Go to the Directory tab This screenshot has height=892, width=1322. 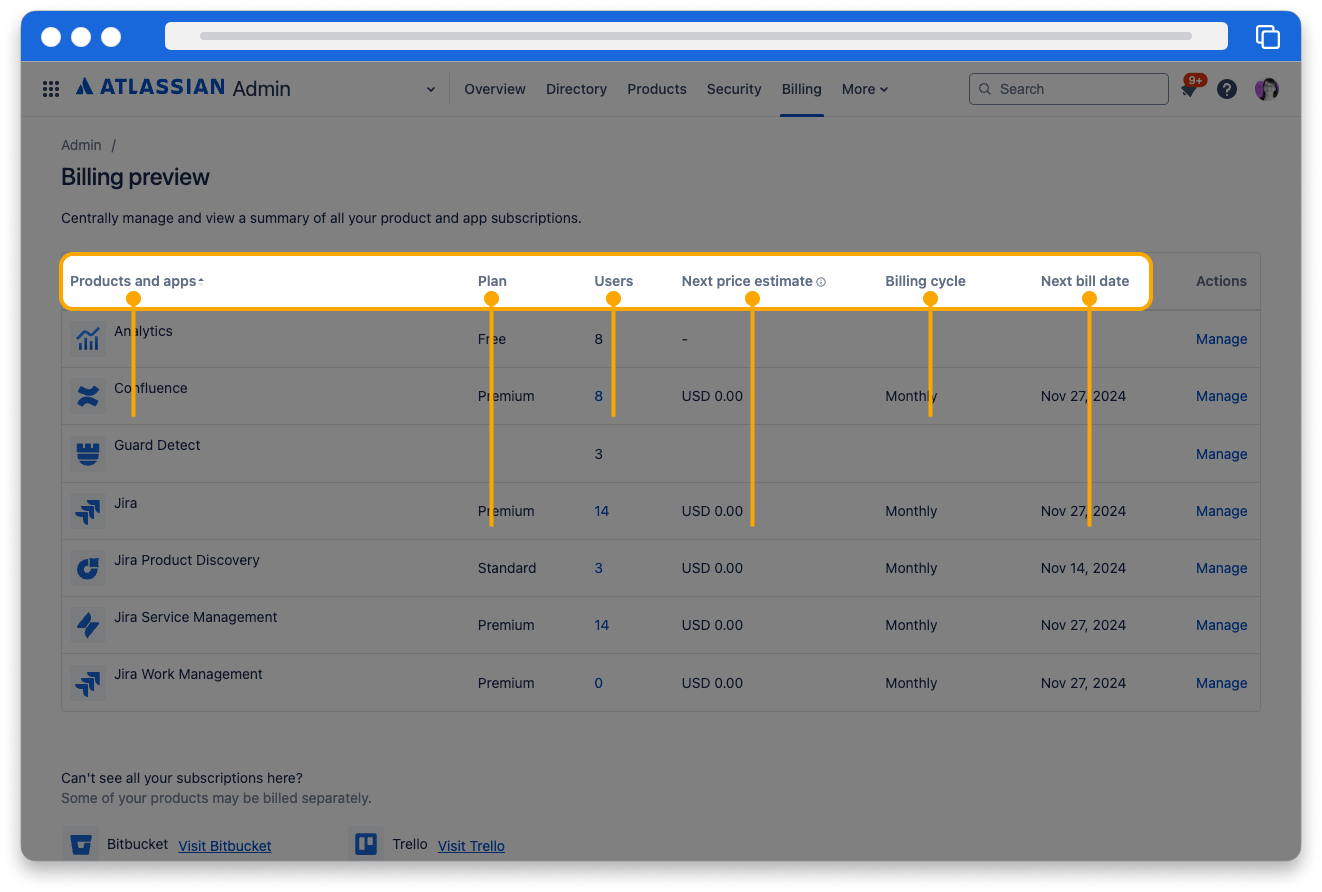pos(576,89)
